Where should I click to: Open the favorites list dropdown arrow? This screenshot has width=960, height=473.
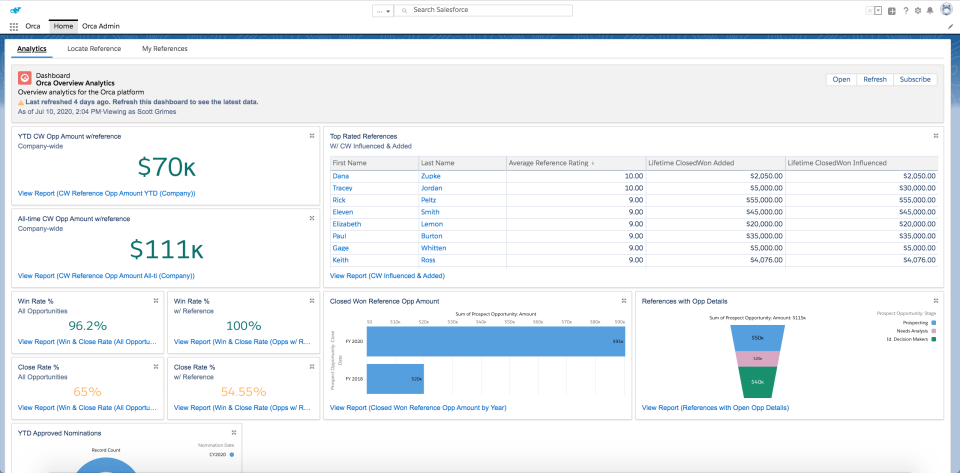point(878,10)
